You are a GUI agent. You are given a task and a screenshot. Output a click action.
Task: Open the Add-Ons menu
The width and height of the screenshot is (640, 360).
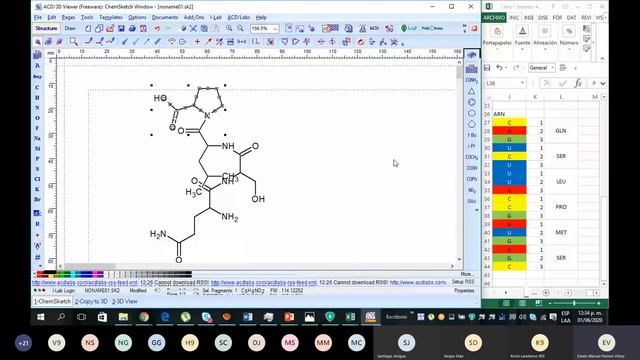(194, 18)
